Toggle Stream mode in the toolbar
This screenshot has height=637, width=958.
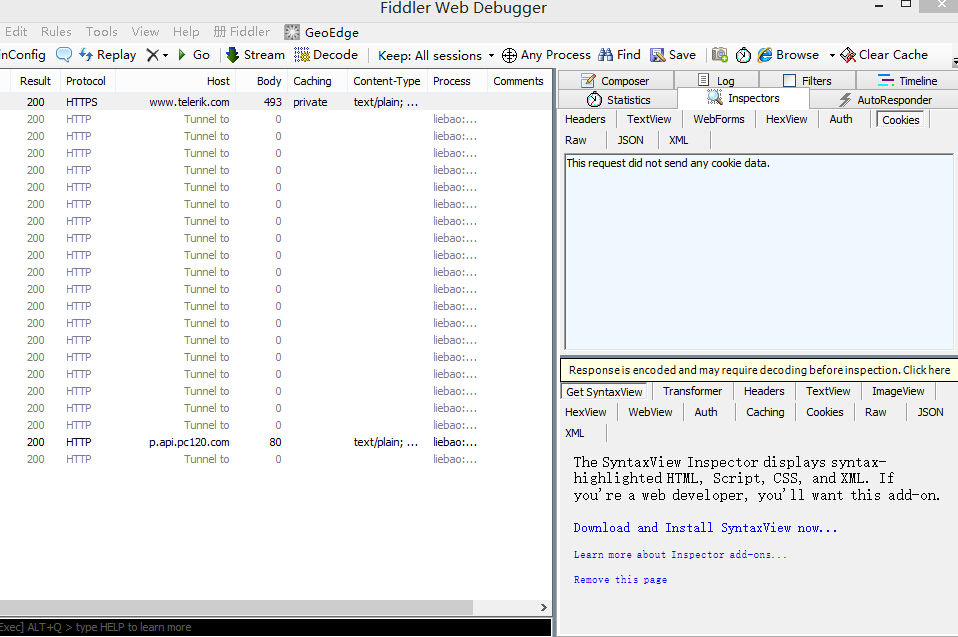[x=255, y=55]
